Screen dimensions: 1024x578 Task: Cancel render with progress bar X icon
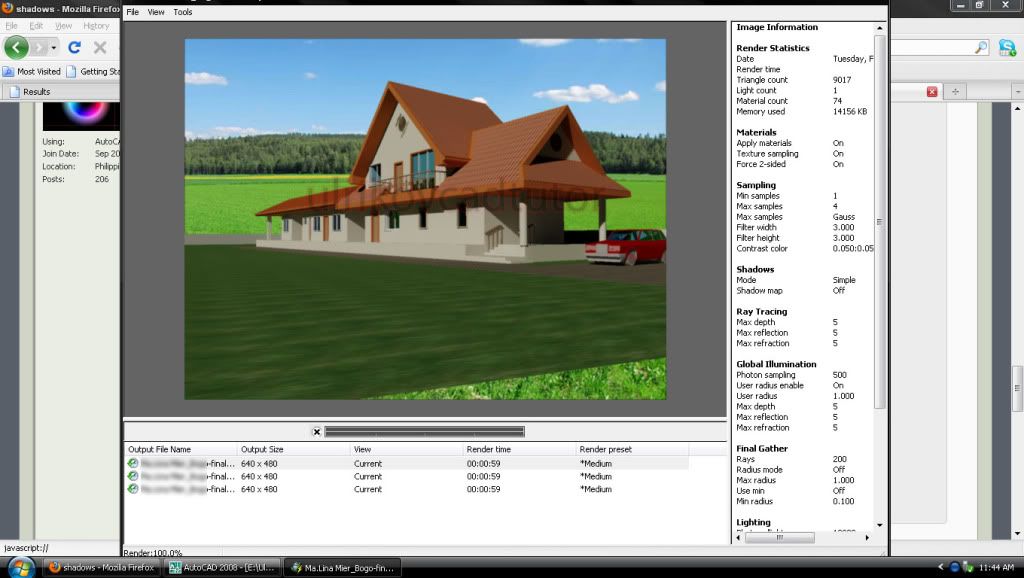coord(317,432)
